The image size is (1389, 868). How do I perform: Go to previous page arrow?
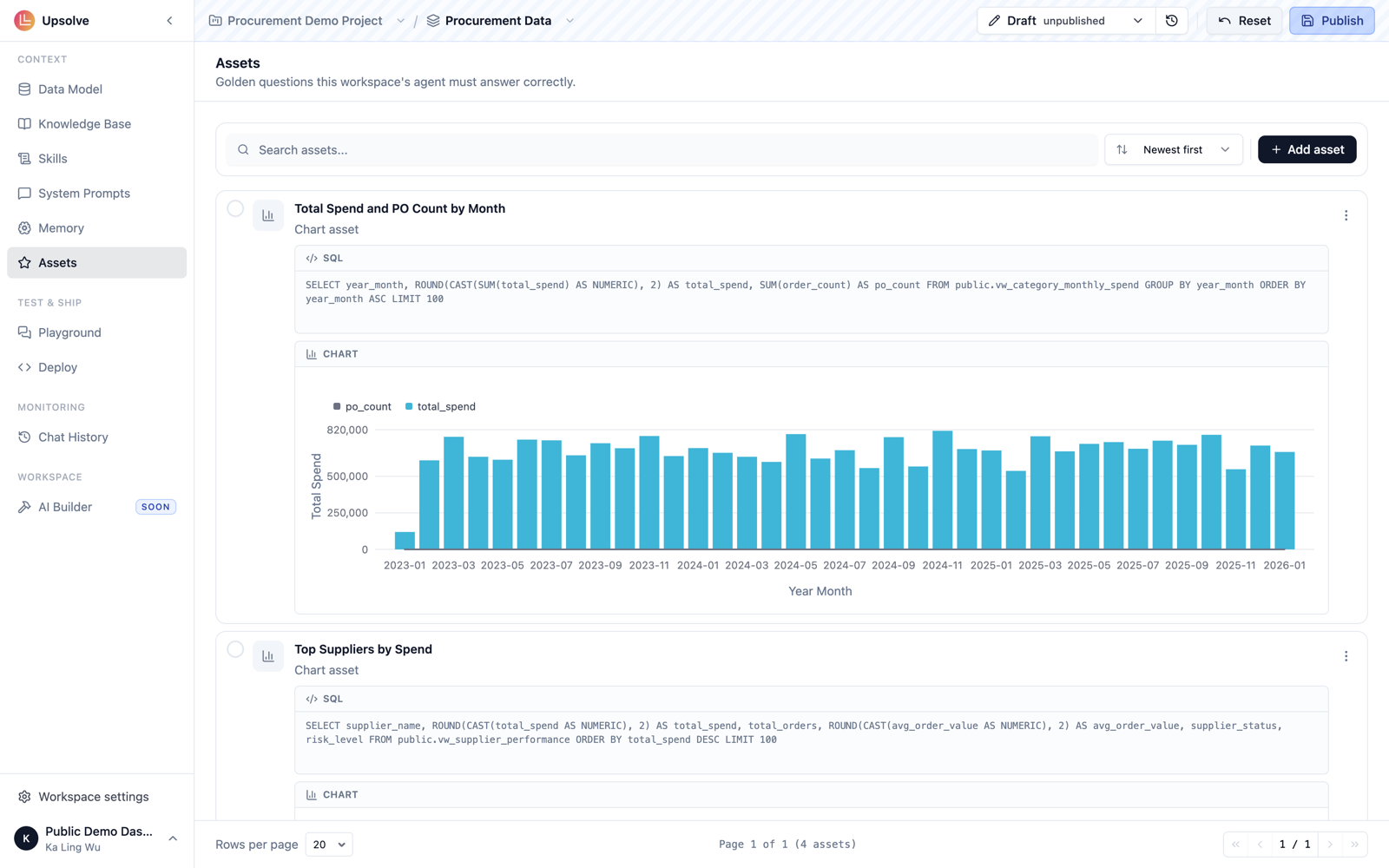coord(1260,845)
